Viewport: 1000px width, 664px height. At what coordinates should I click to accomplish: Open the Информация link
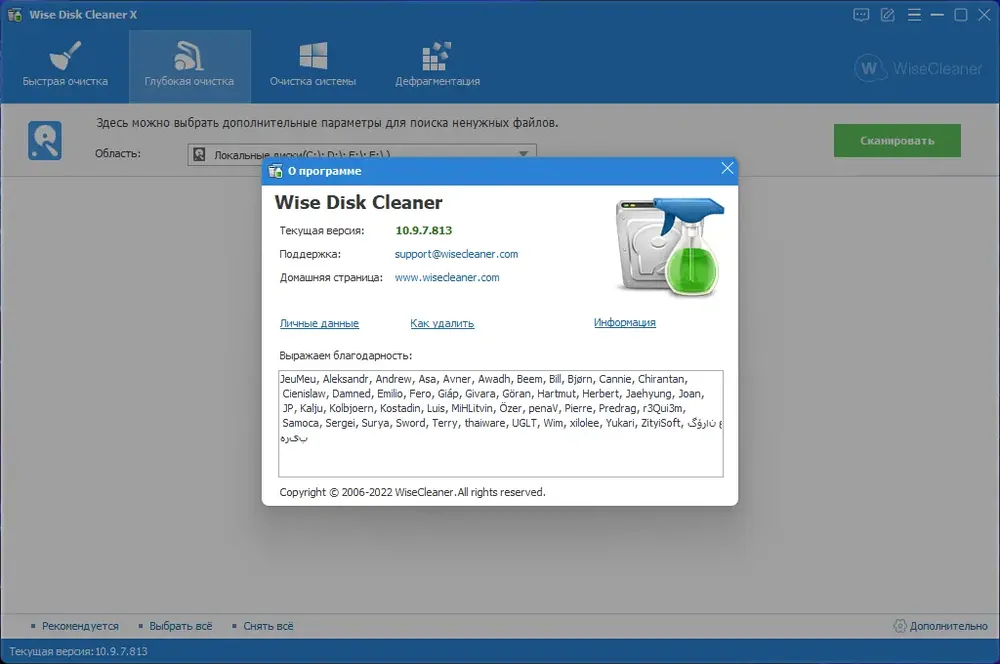tap(624, 323)
